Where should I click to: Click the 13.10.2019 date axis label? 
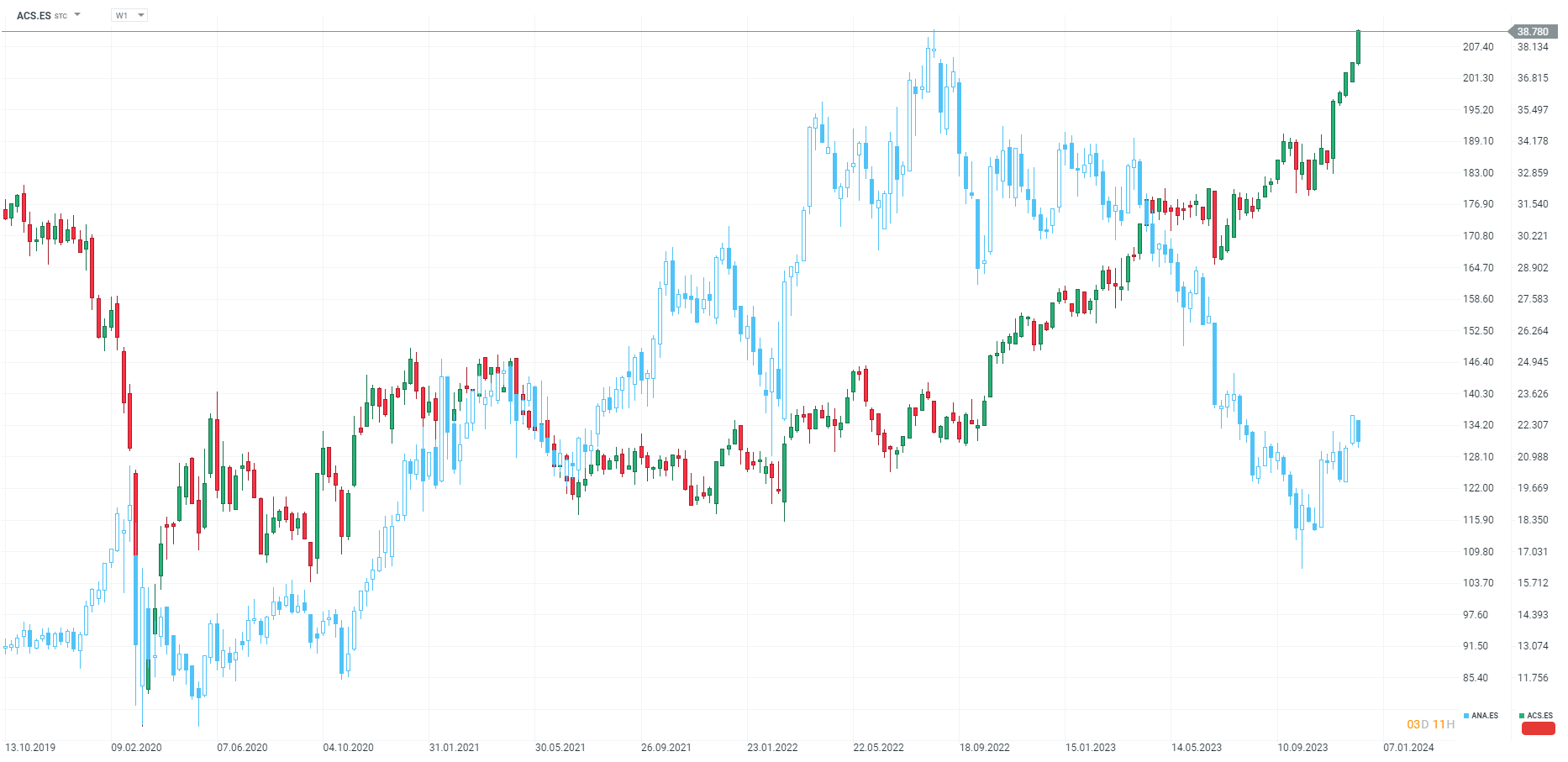coord(30,747)
